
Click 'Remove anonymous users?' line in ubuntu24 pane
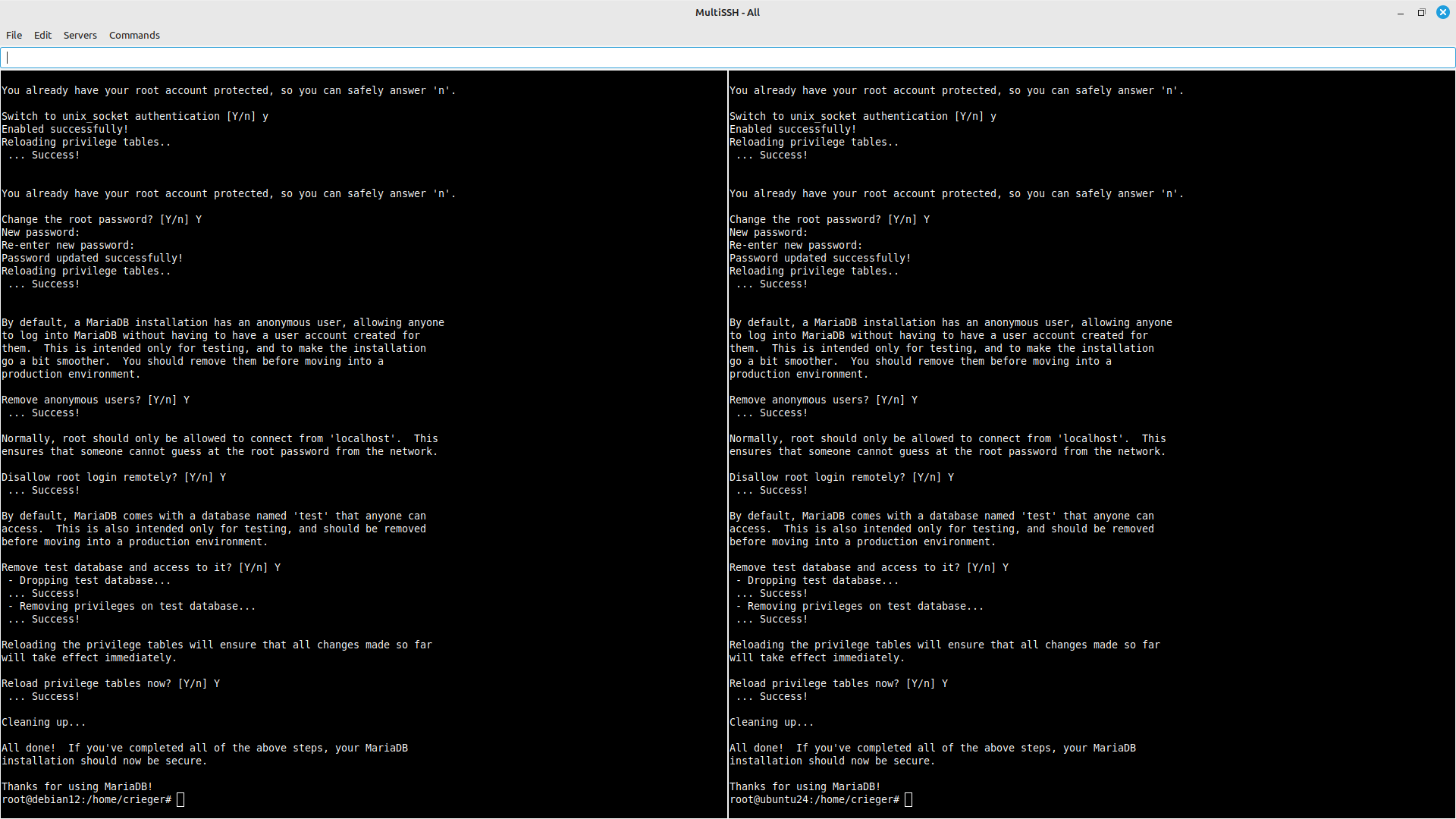(x=824, y=400)
